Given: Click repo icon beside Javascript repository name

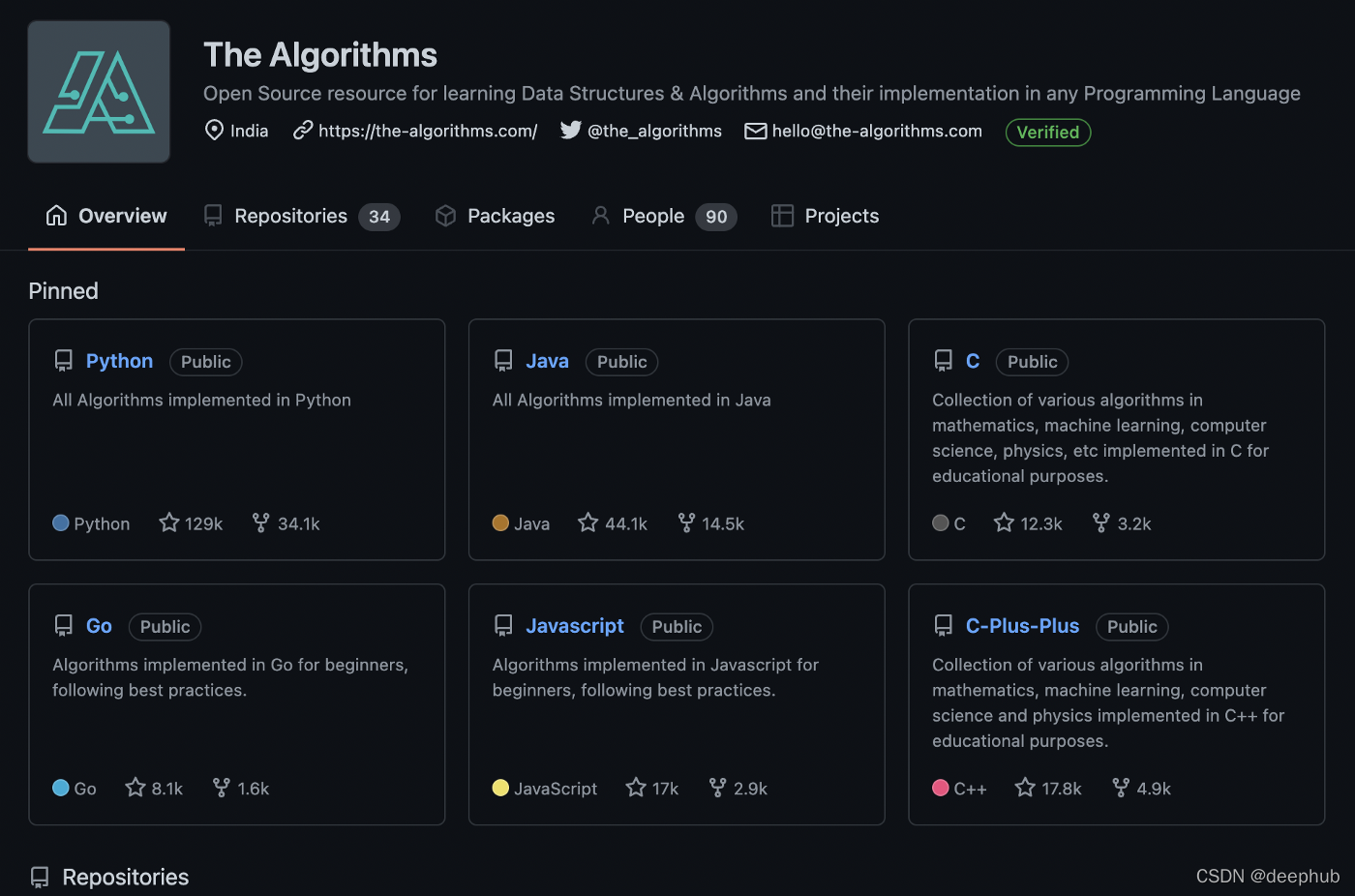Looking at the screenshot, I should tap(503, 626).
